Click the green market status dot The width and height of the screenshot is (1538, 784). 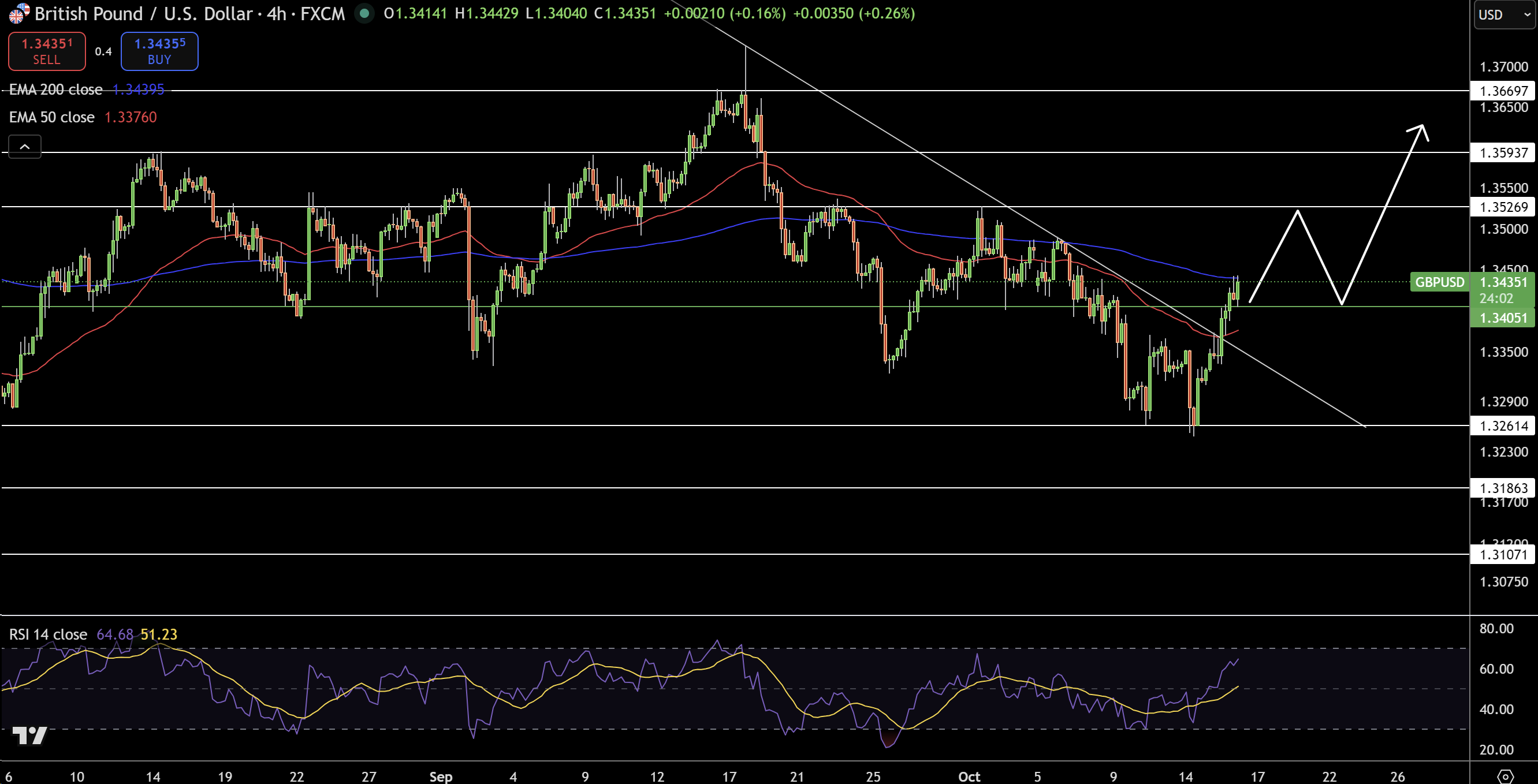pos(364,13)
